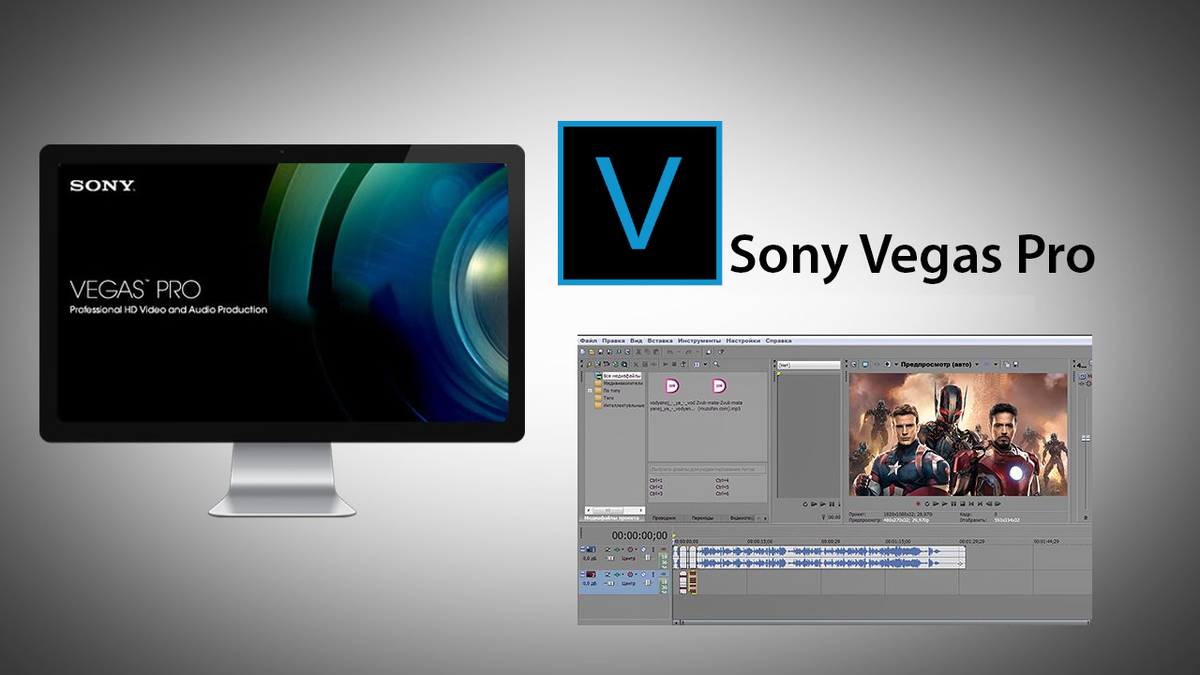1200x675 pixels.
Task: Select the magnifying glass zoom icon in media toolbar
Action: [715, 364]
